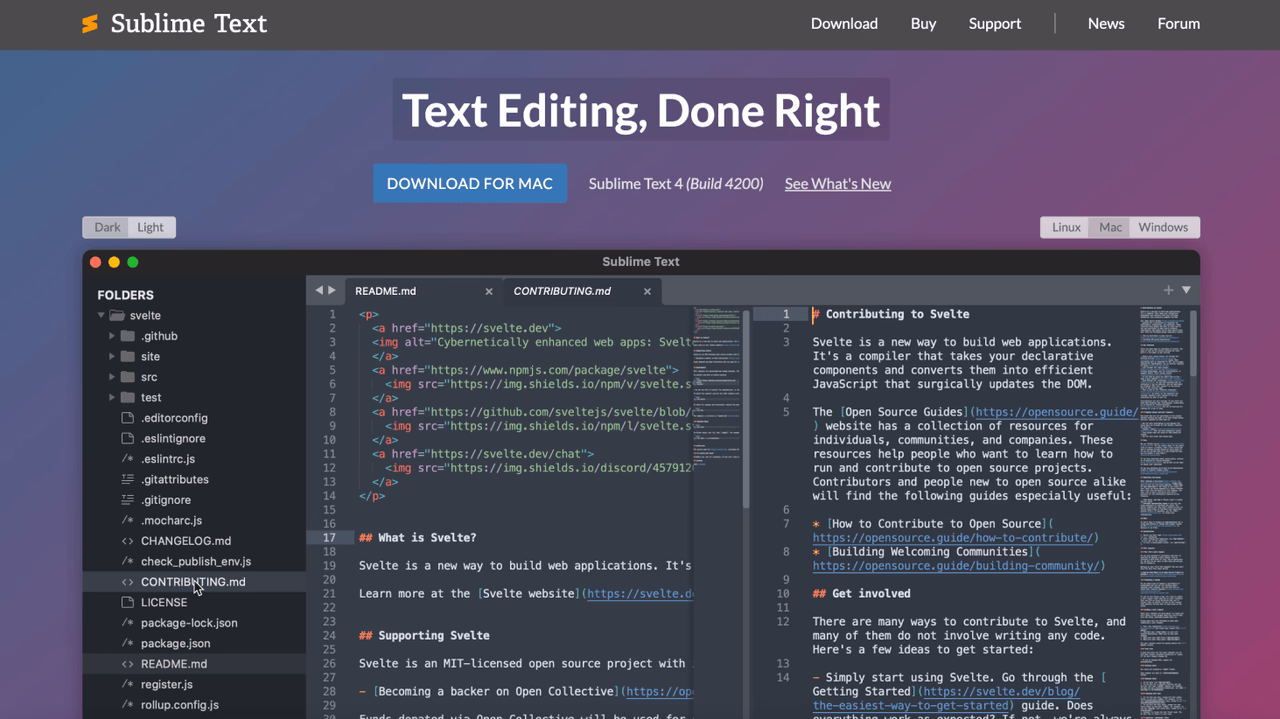Open the Buy page
The image size is (1280, 719).
tap(923, 23)
